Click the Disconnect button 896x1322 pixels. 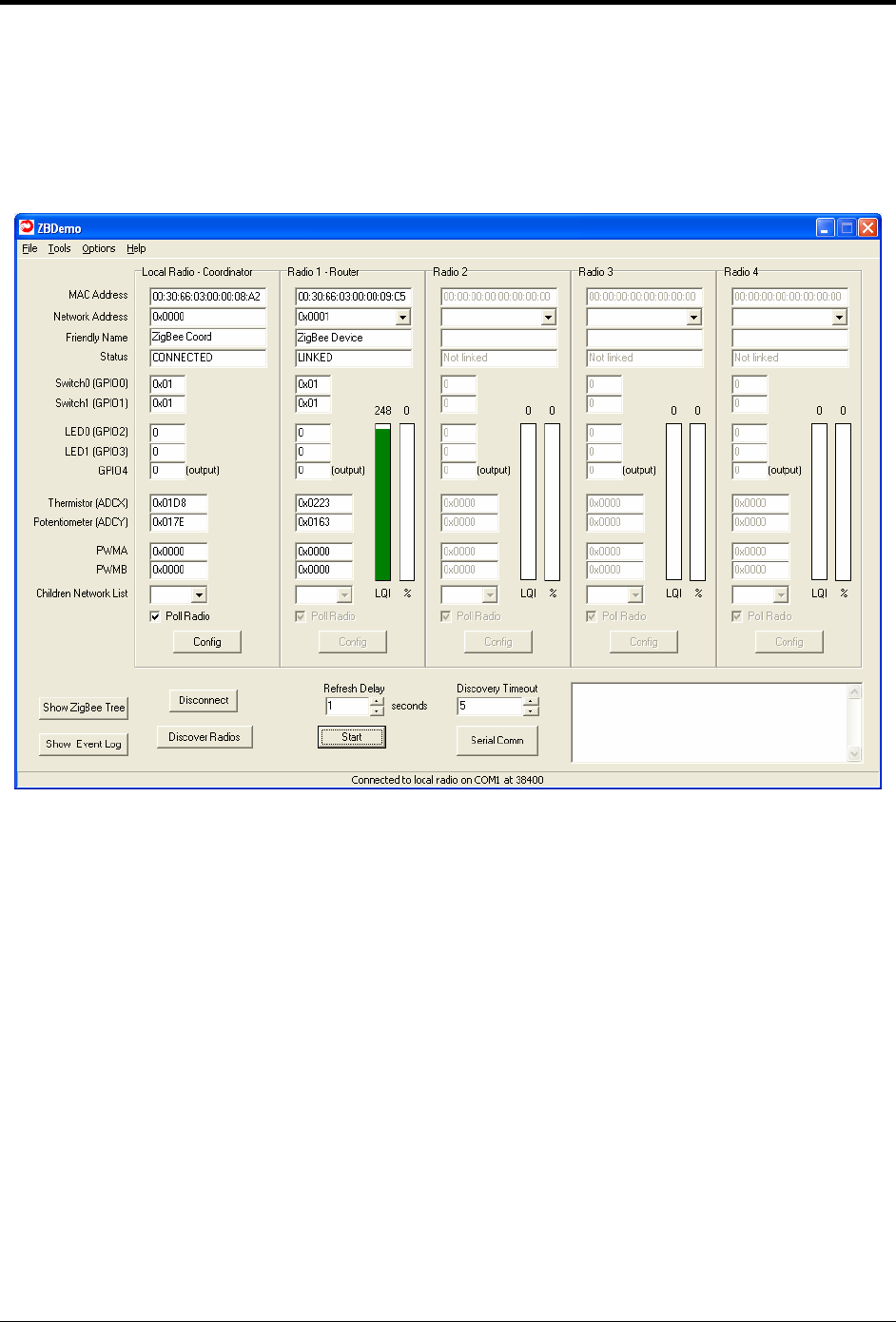pos(204,700)
